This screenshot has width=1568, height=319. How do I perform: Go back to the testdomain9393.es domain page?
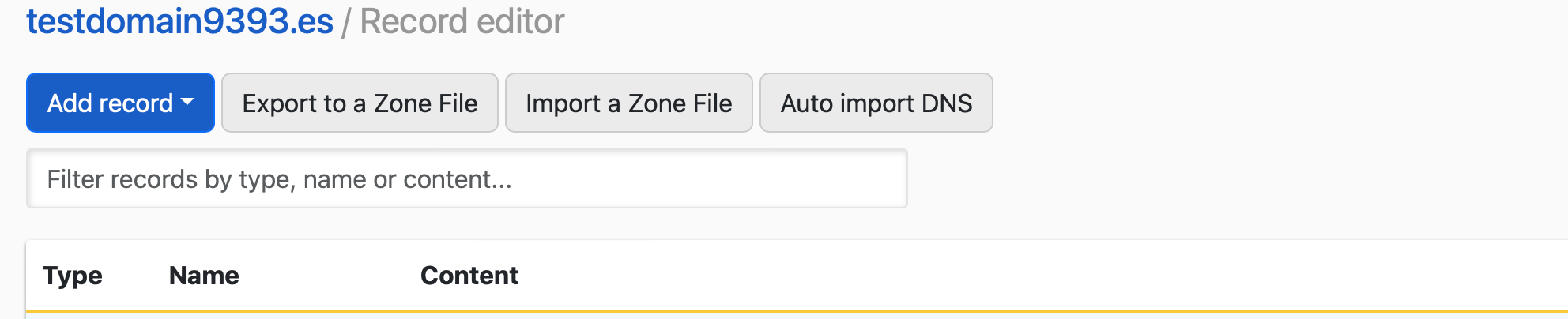(x=179, y=21)
